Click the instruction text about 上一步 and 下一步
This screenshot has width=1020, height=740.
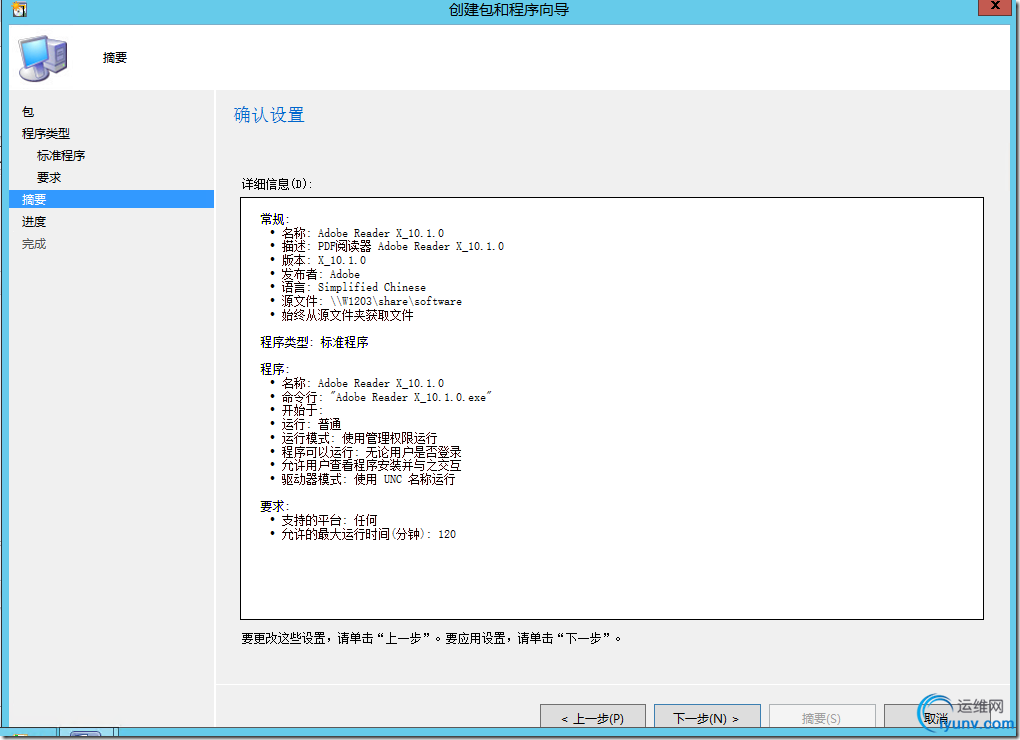click(x=431, y=639)
